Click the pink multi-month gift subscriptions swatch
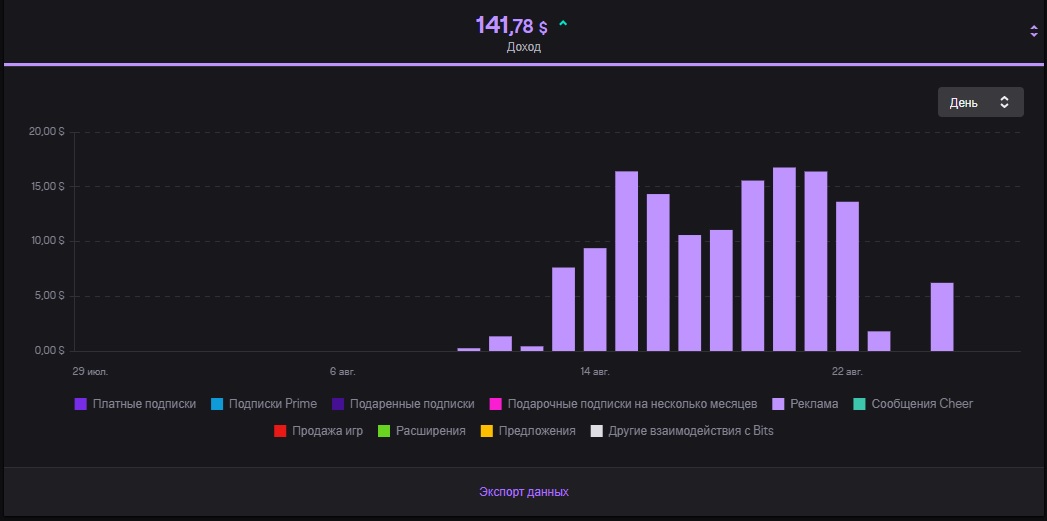This screenshot has height=521, width=1047. pos(495,404)
